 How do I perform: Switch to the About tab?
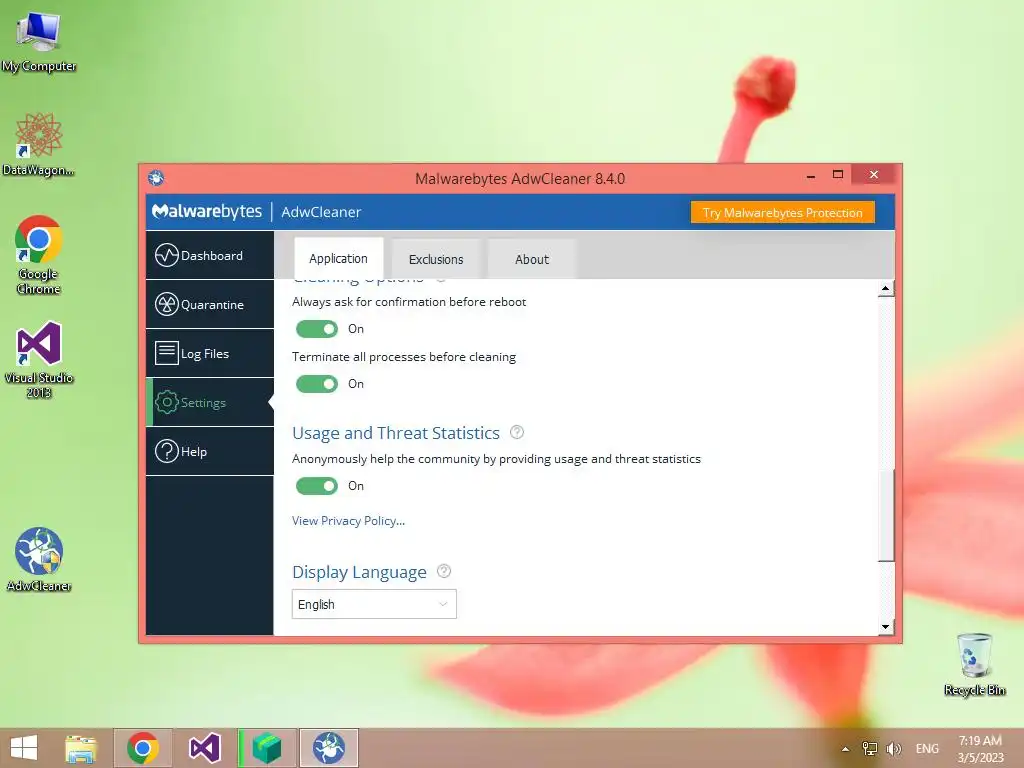(532, 259)
